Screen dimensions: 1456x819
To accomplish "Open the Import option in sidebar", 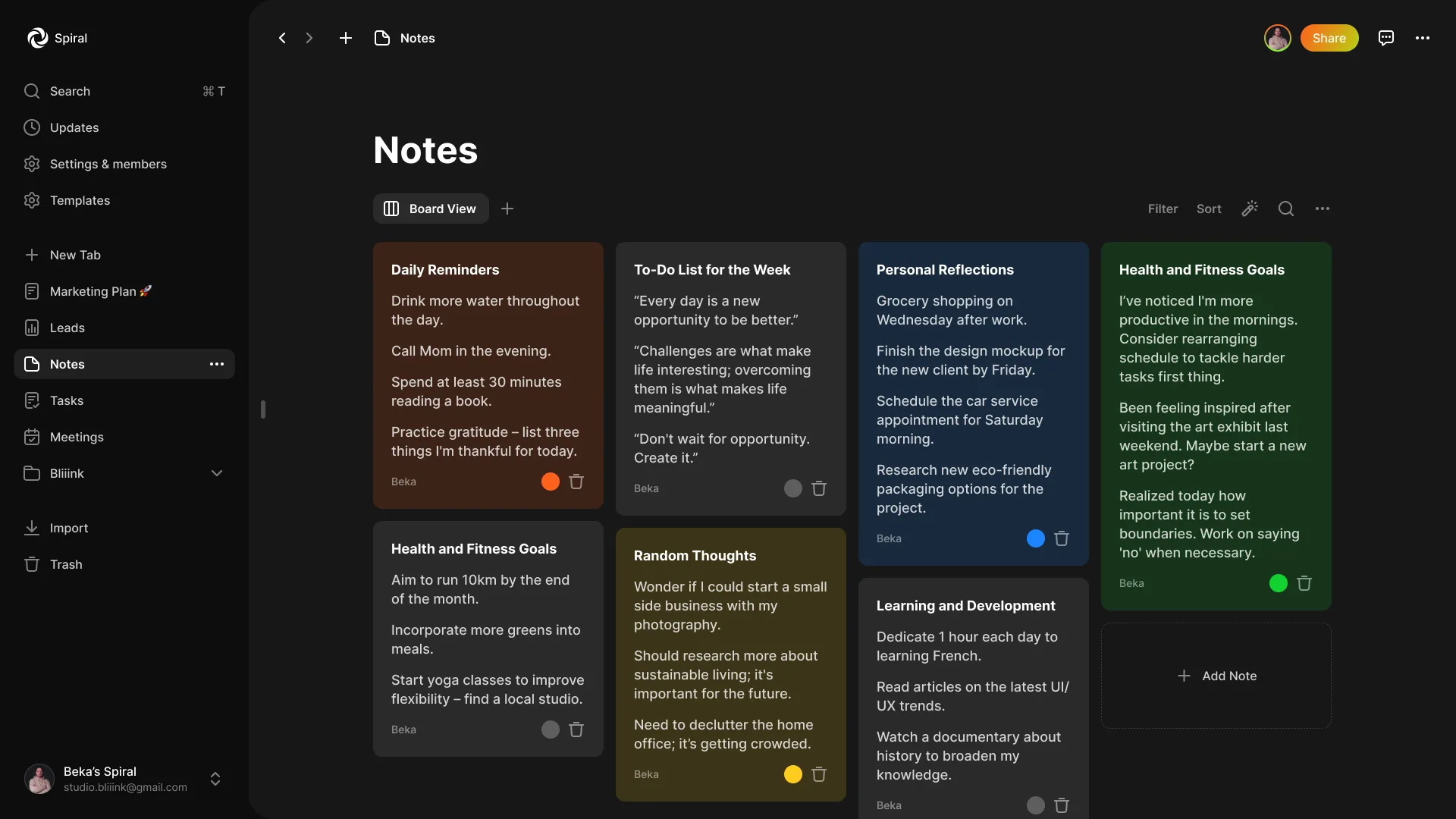I will (68, 528).
